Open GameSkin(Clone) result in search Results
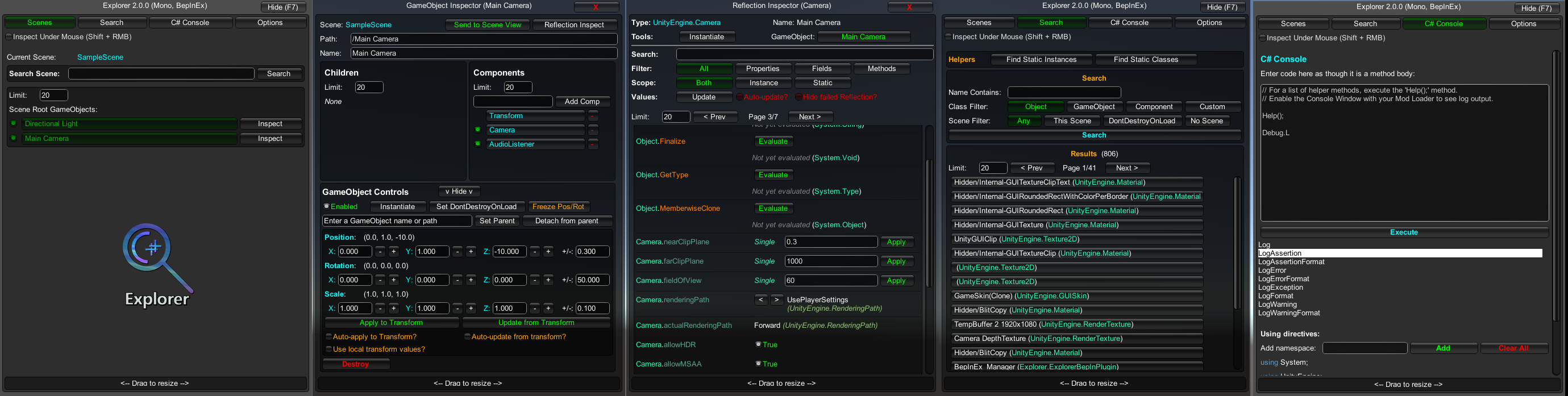The width and height of the screenshot is (1568, 396). (1076, 295)
